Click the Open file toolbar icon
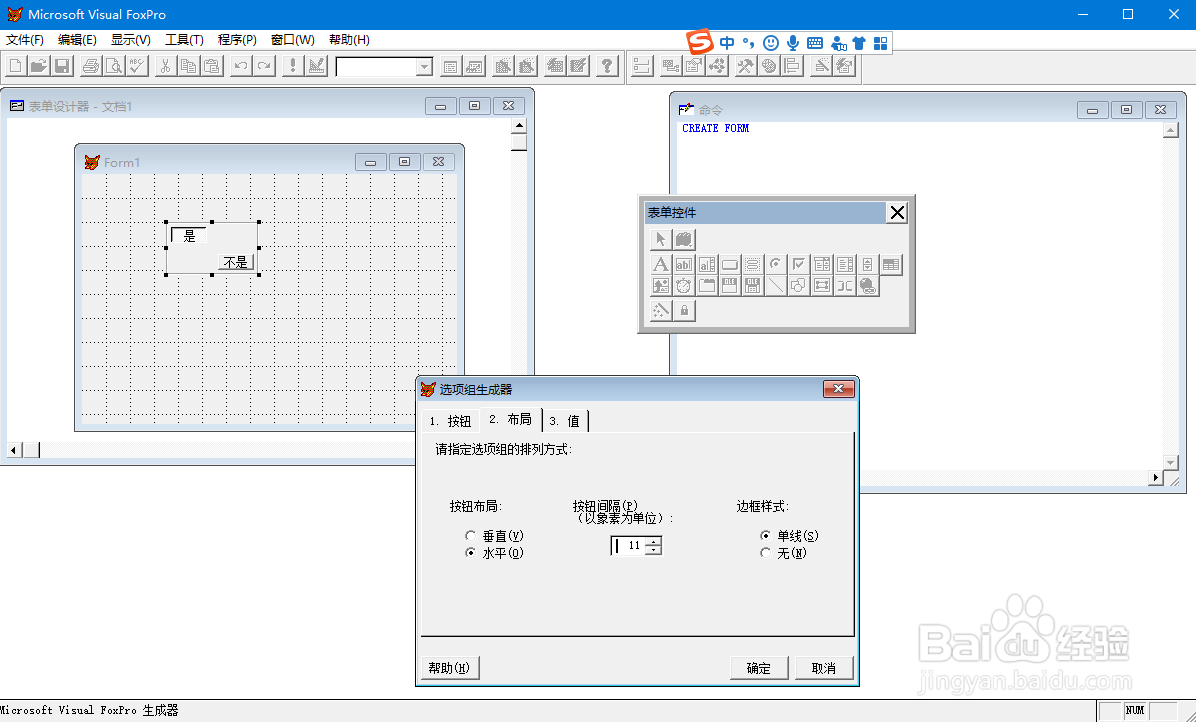 [39, 66]
